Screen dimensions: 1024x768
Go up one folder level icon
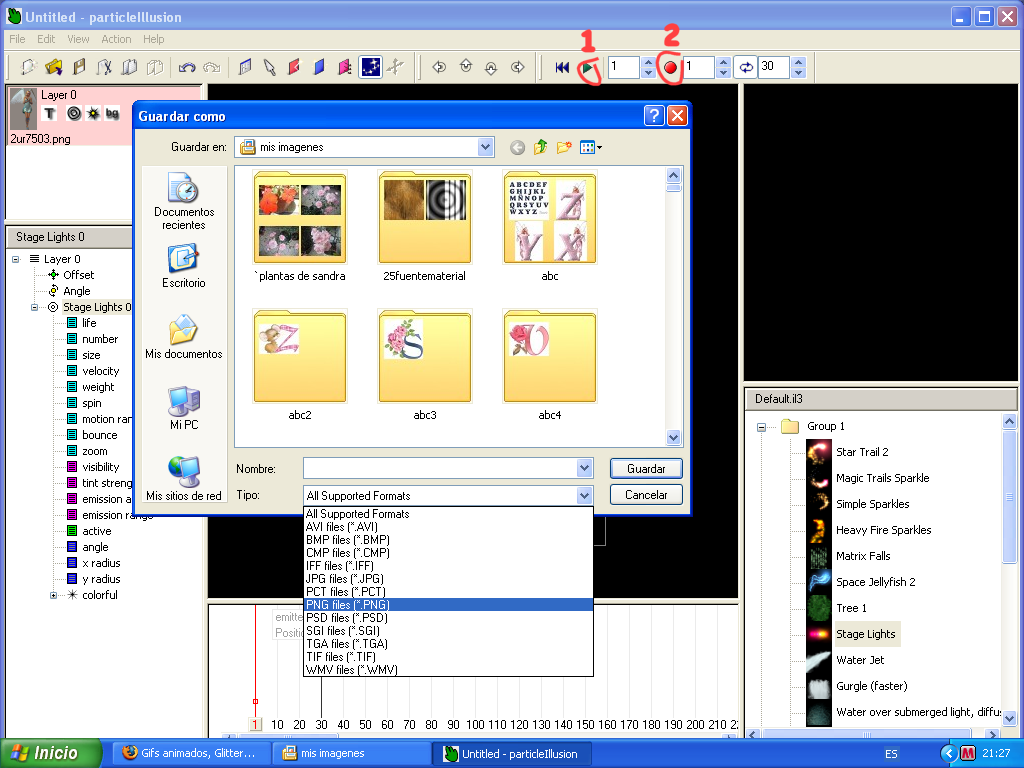point(540,148)
